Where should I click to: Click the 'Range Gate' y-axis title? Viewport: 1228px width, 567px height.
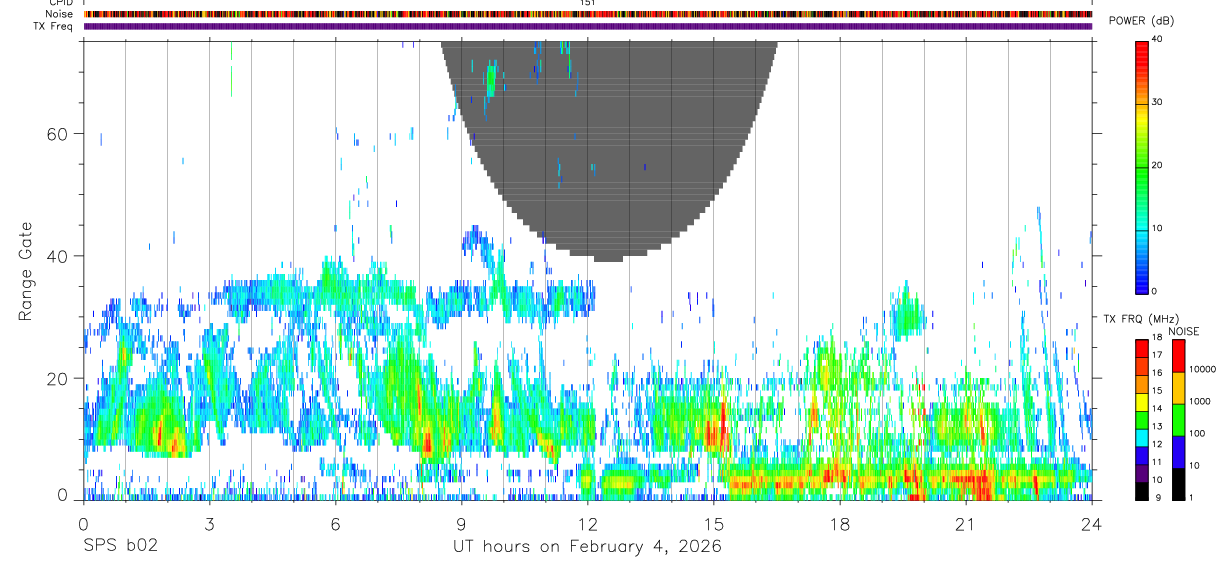tap(25, 271)
